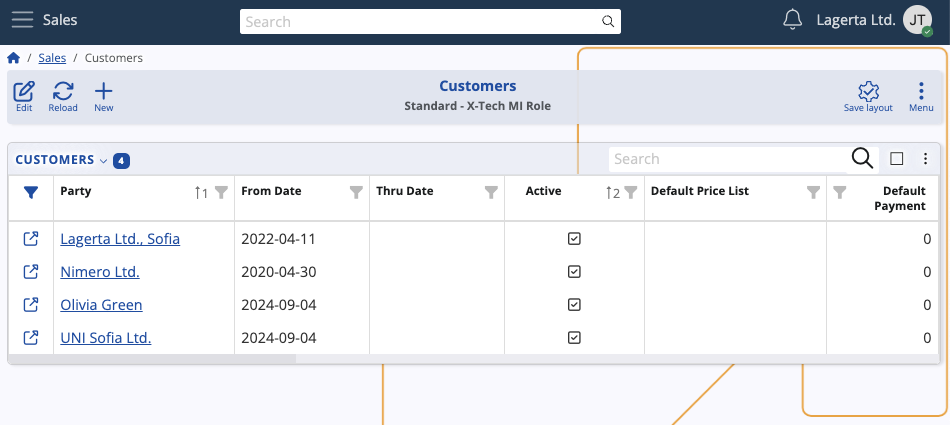This screenshot has height=425, width=950.
Task: Create a New customer
Action: (x=104, y=96)
